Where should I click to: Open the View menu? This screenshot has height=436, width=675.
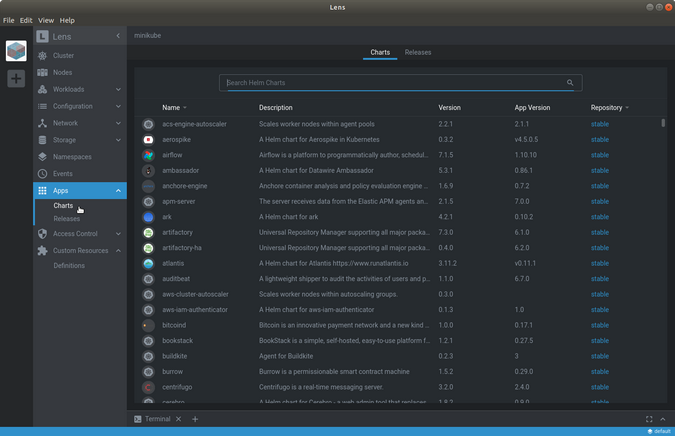click(46, 20)
